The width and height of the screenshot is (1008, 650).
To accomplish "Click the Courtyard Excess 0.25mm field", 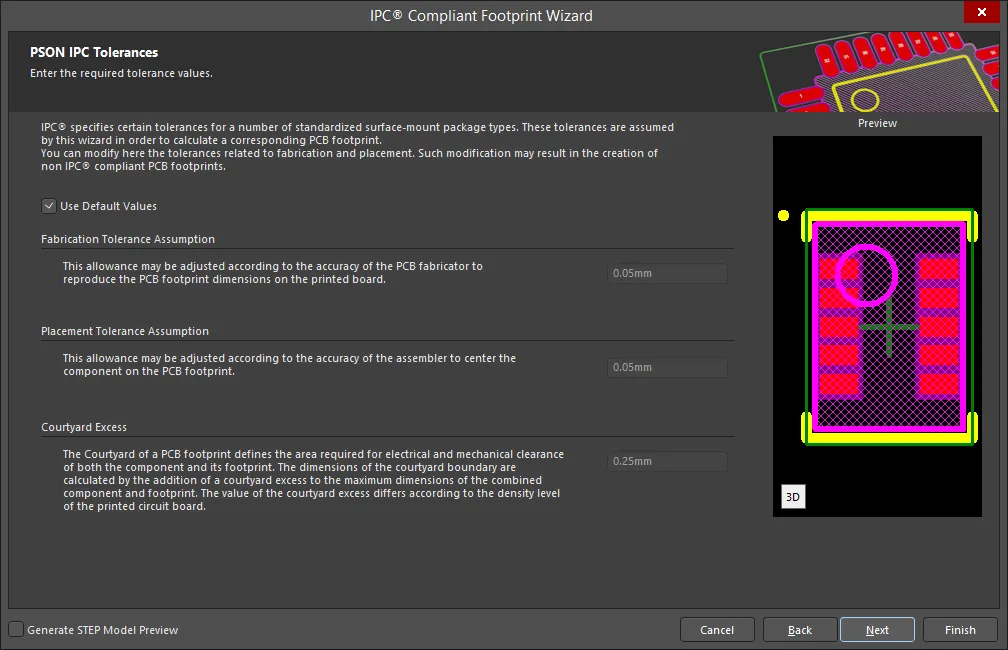I will tap(667, 461).
